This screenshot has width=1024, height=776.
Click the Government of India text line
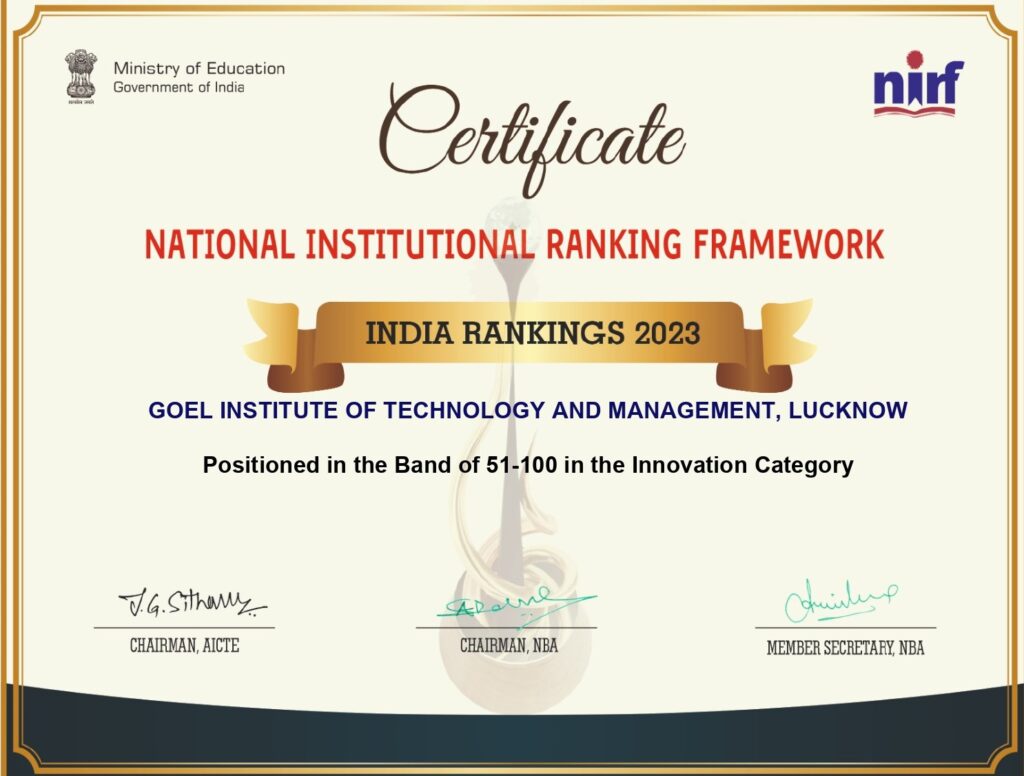pyautogui.click(x=178, y=87)
